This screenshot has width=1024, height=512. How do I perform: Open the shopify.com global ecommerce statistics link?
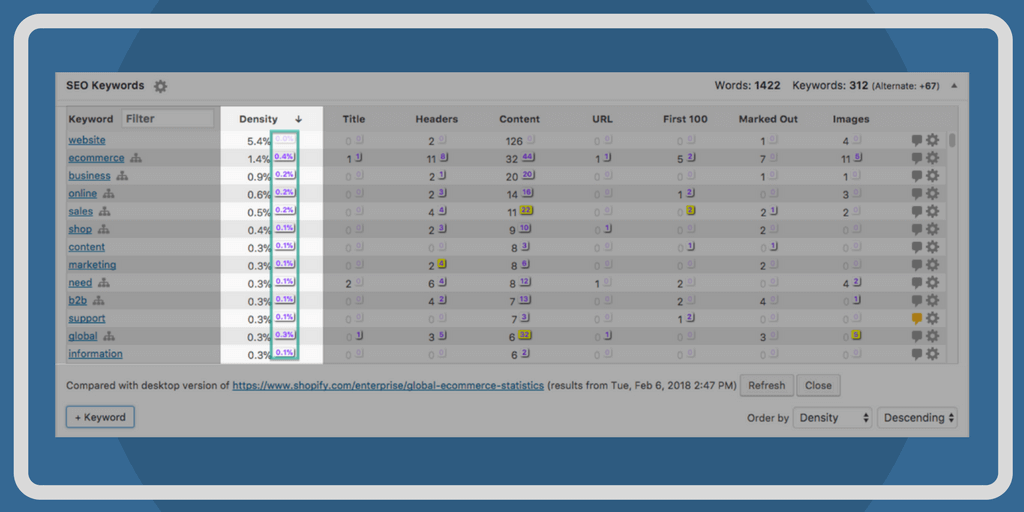[x=388, y=385]
